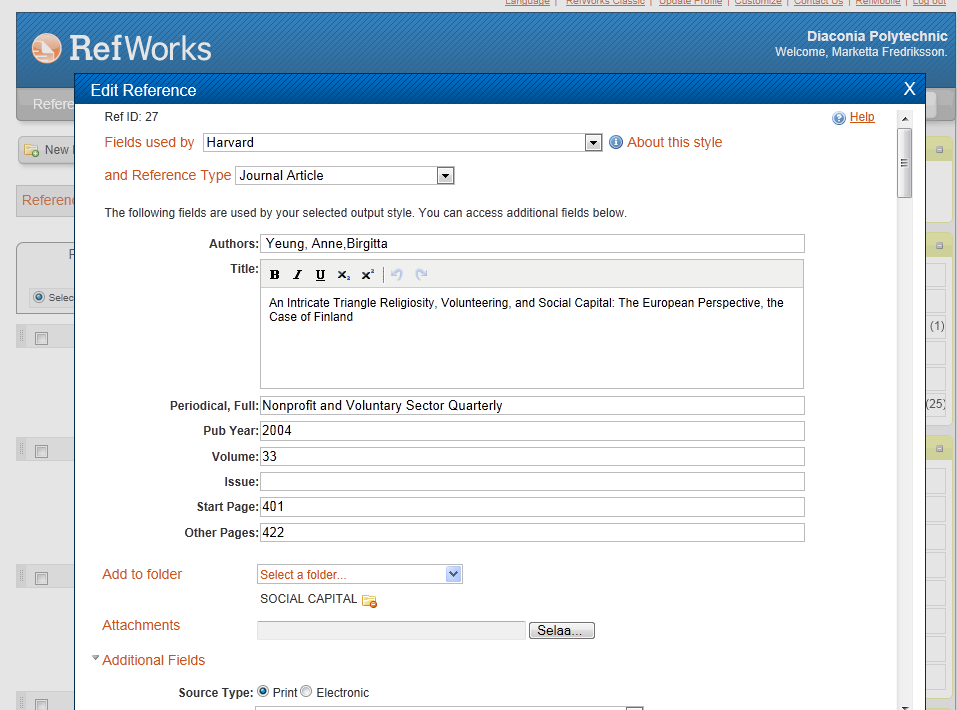This screenshot has height=710, width=957.
Task: Click the question mark Help icon
Action: (839, 118)
